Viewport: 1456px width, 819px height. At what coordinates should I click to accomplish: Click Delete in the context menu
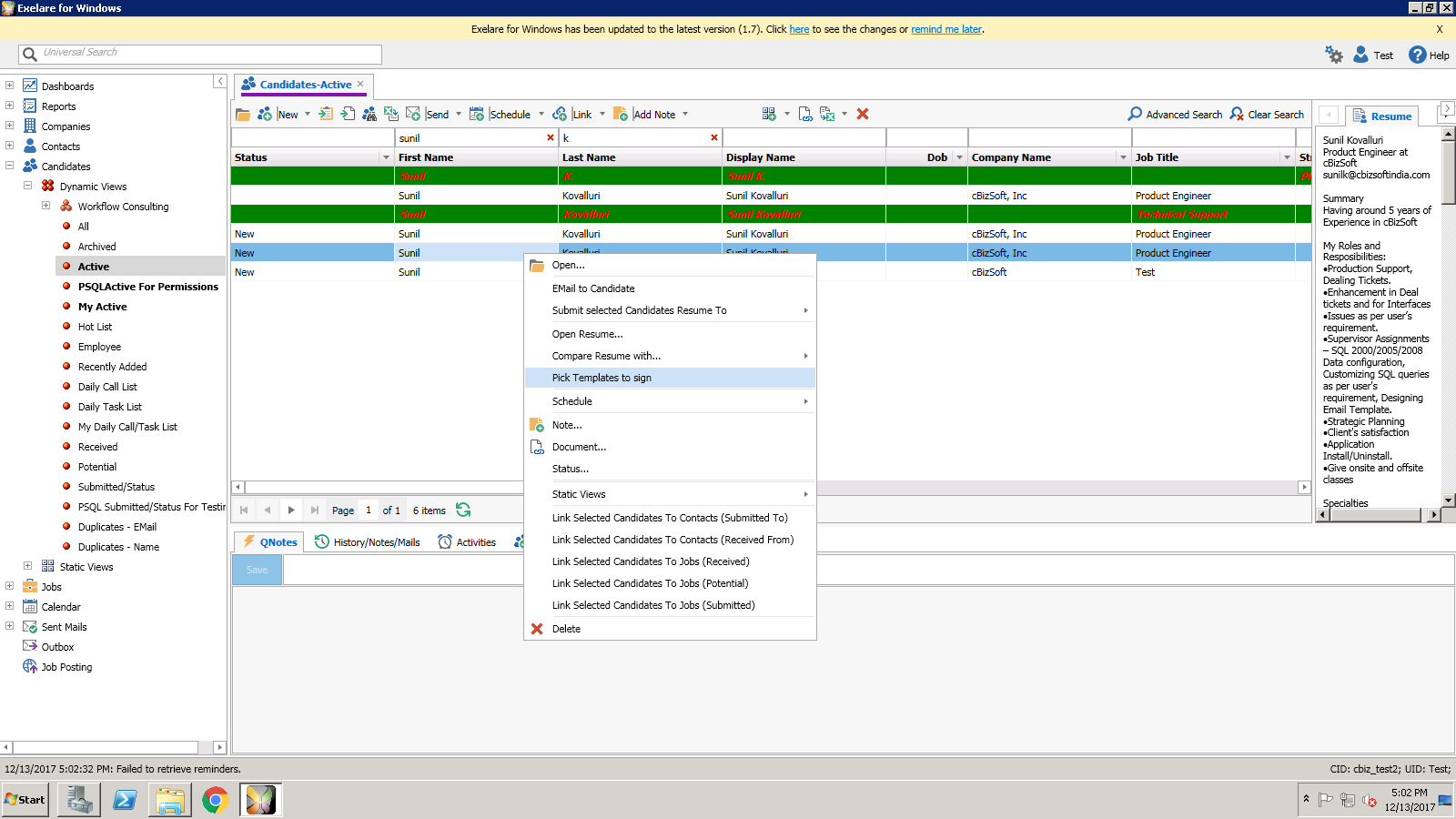click(x=670, y=629)
